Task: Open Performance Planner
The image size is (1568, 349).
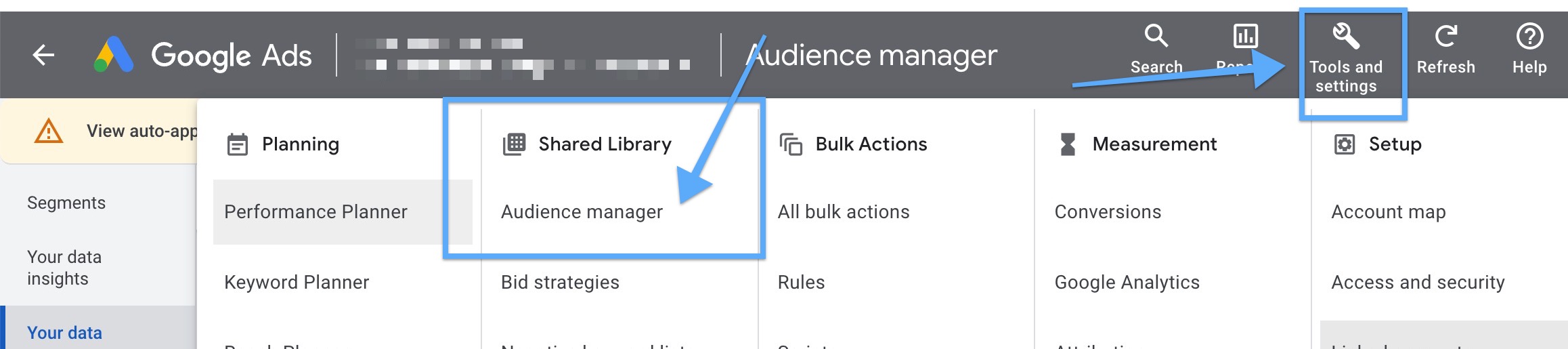Action: (x=343, y=212)
